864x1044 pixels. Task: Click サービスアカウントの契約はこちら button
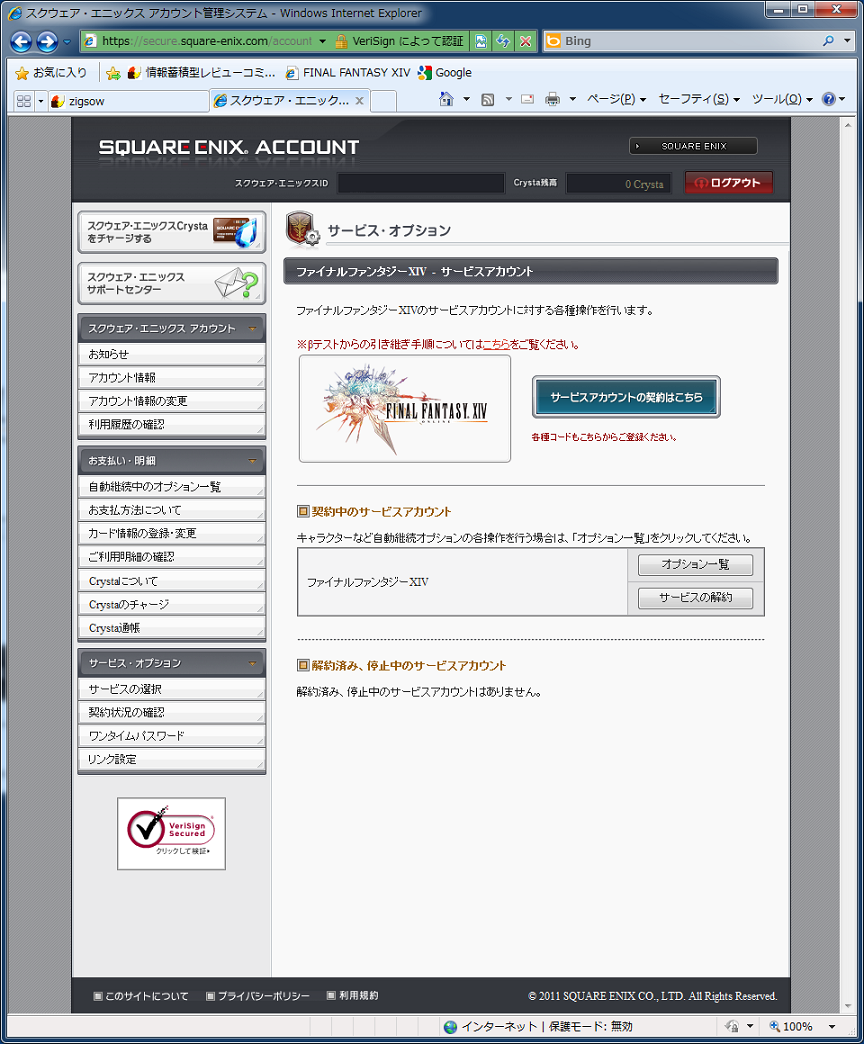(626, 397)
